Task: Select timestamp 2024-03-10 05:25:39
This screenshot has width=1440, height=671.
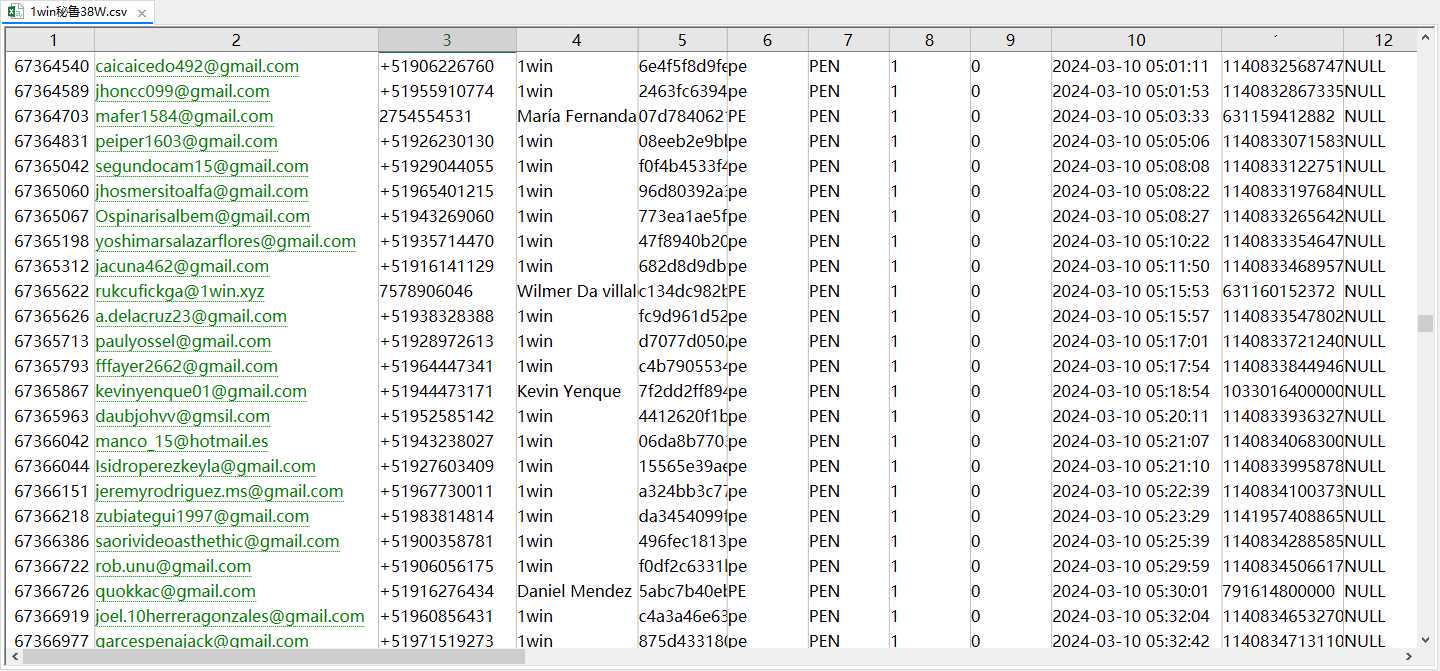Action: coord(1136,541)
